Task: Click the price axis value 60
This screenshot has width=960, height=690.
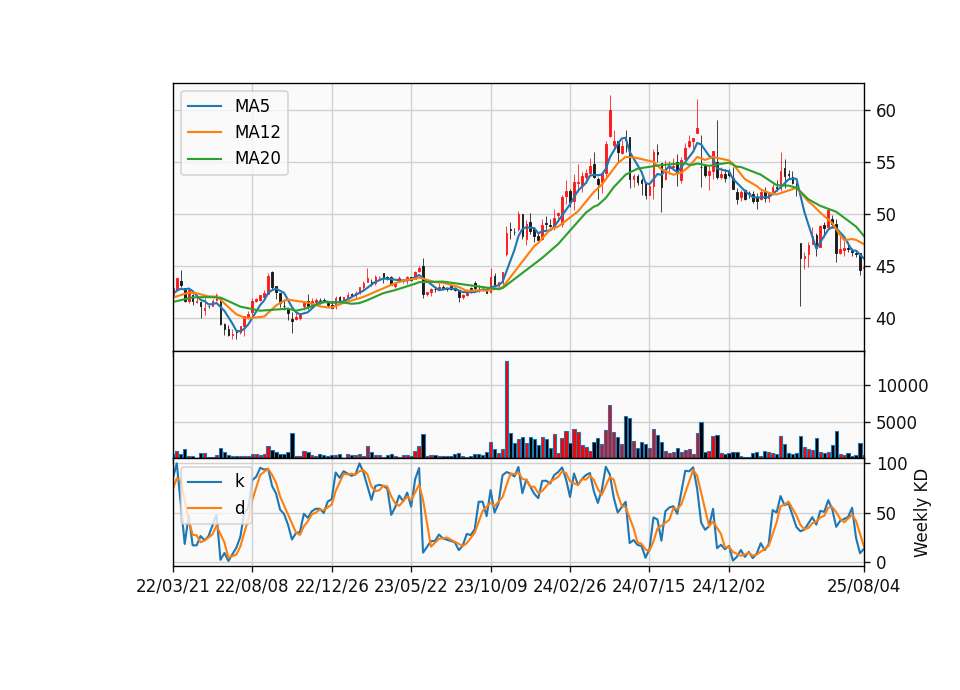Action: [x=886, y=111]
